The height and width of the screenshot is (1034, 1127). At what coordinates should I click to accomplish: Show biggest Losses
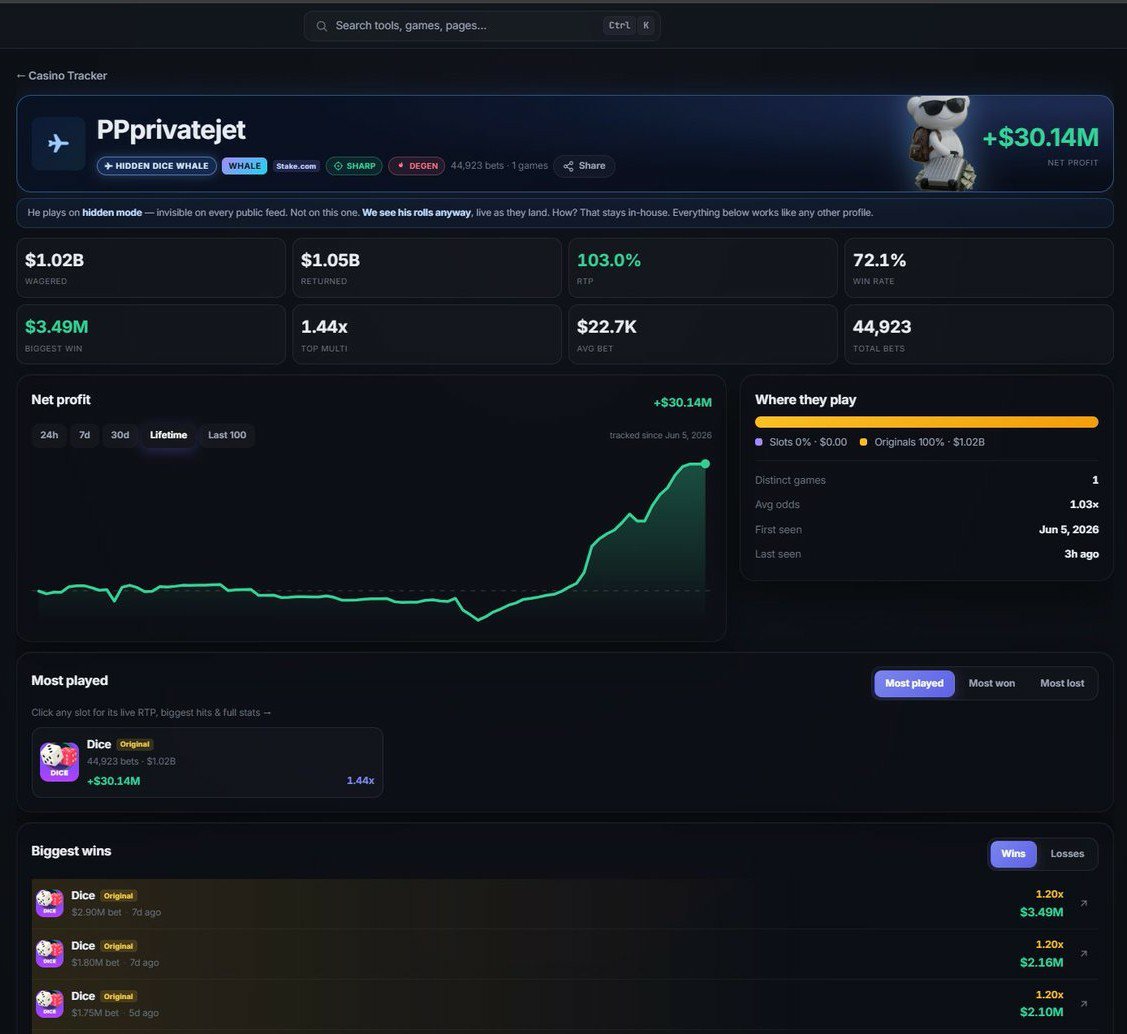1067,854
